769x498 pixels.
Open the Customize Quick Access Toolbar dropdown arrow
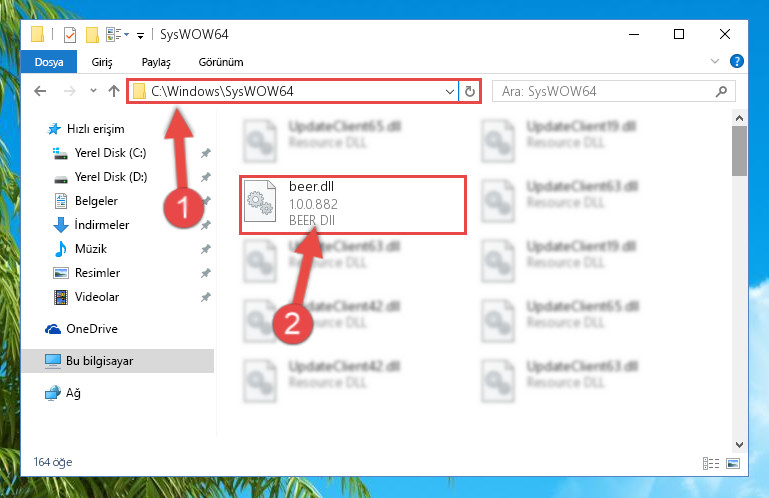point(140,35)
